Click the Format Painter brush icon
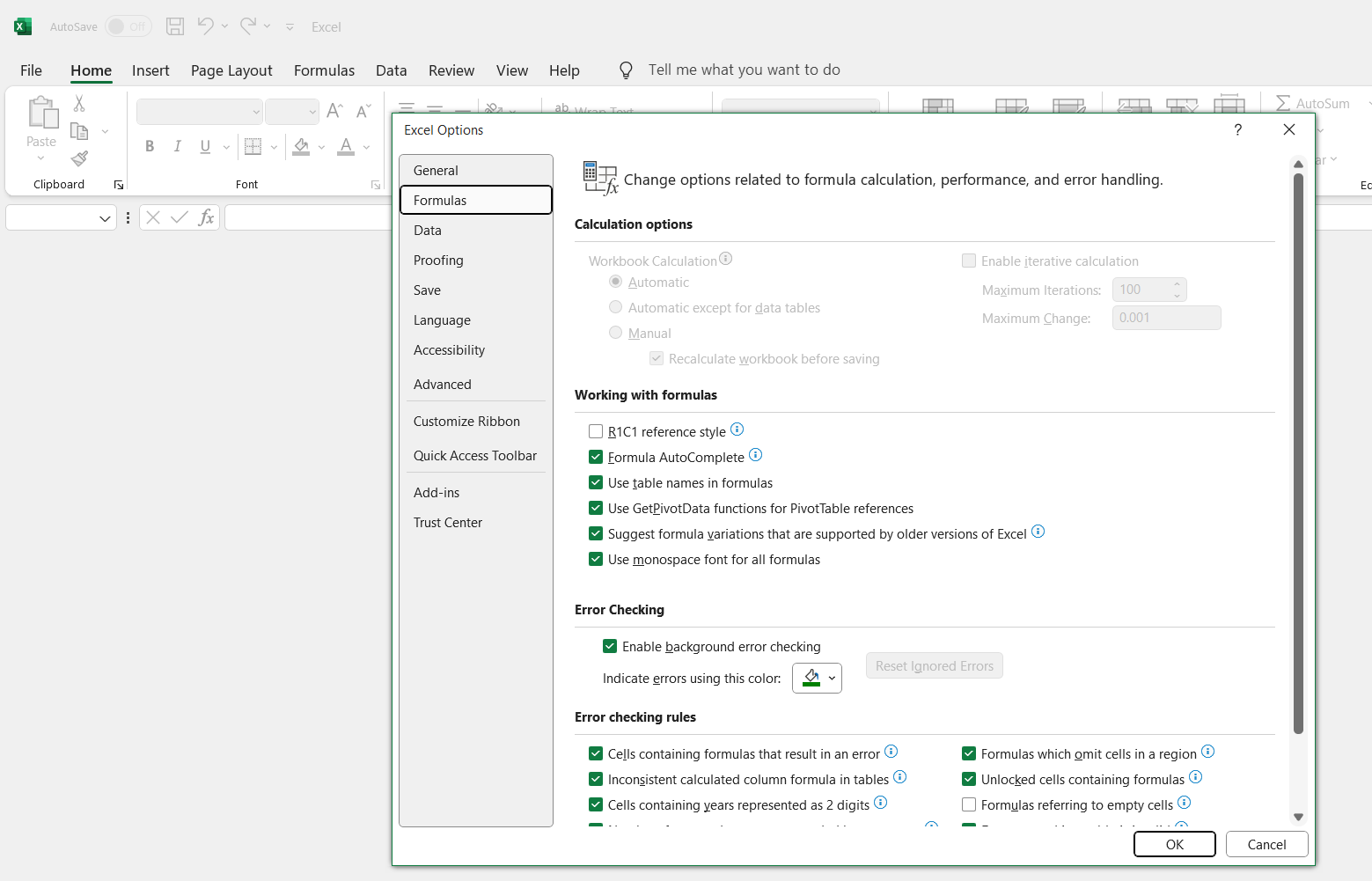Image resolution: width=1372 pixels, height=881 pixels. (79, 158)
